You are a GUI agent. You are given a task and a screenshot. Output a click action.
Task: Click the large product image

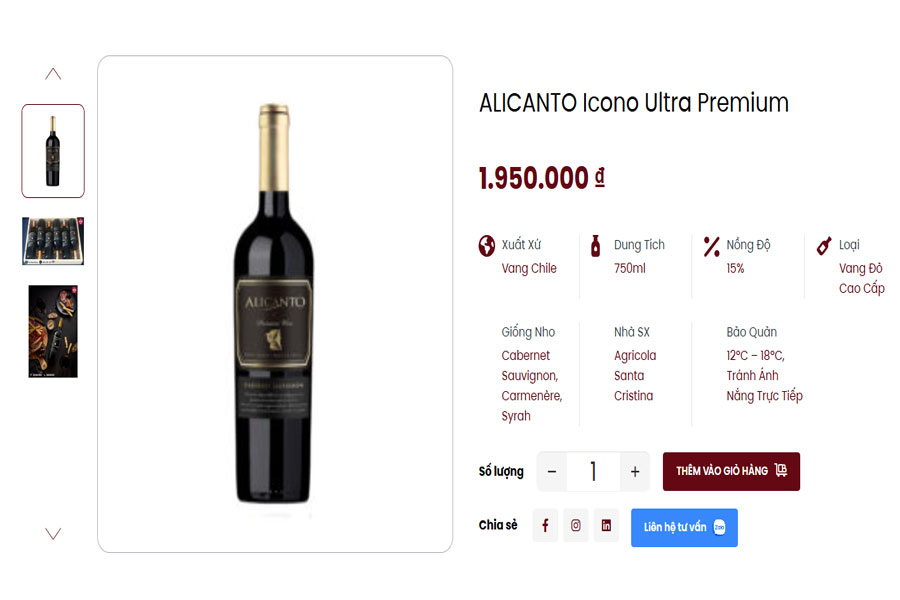[x=273, y=300]
